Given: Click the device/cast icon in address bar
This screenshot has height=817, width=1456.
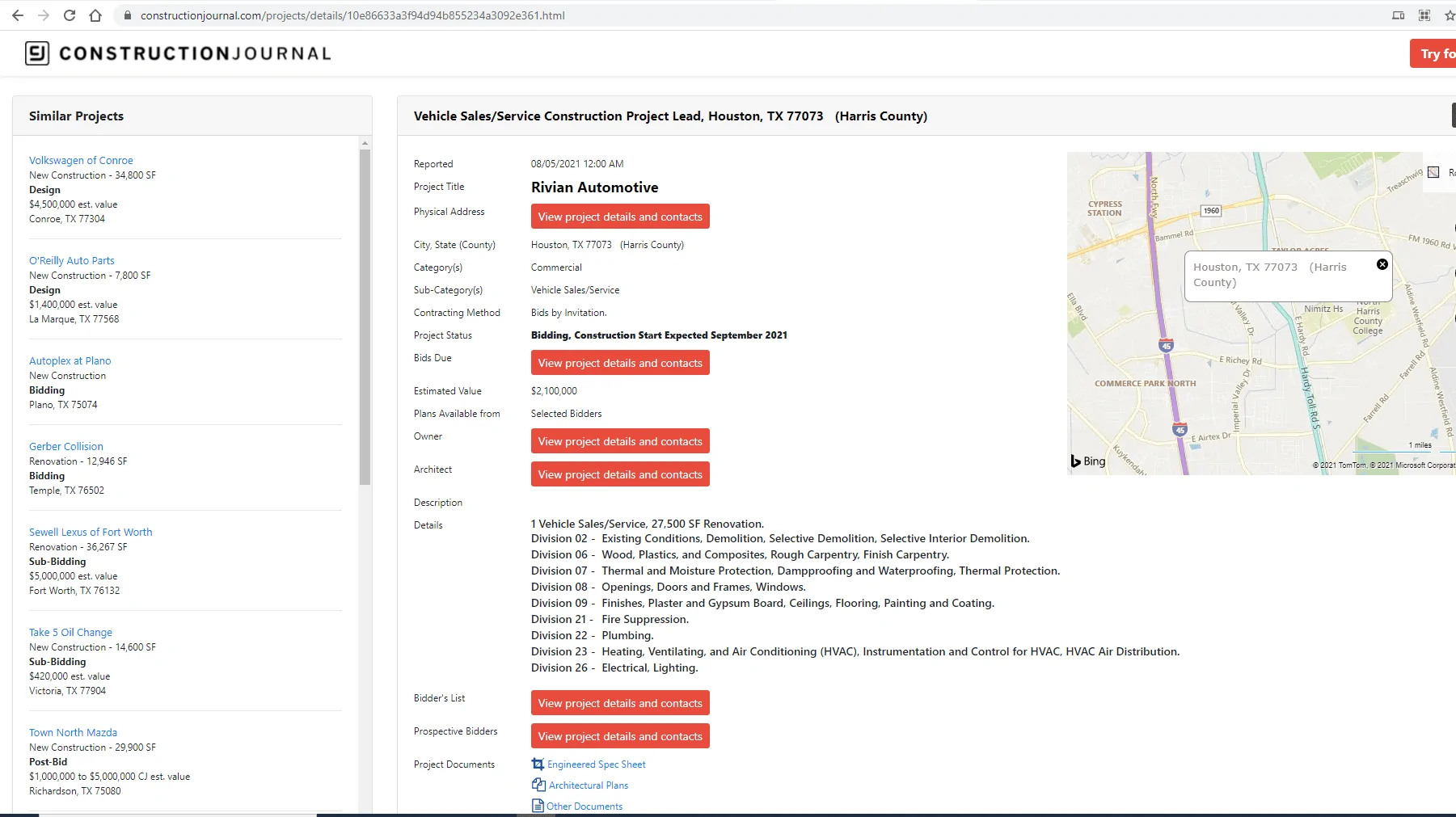Looking at the screenshot, I should click(x=1398, y=15).
